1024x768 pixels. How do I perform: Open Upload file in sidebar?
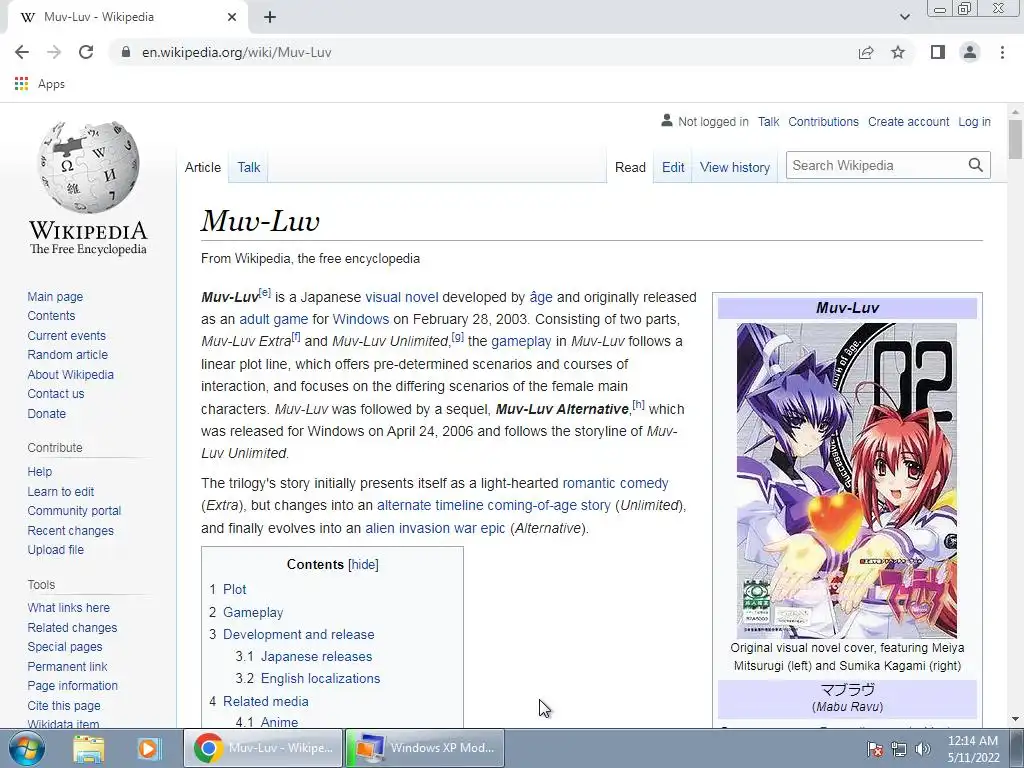click(56, 550)
